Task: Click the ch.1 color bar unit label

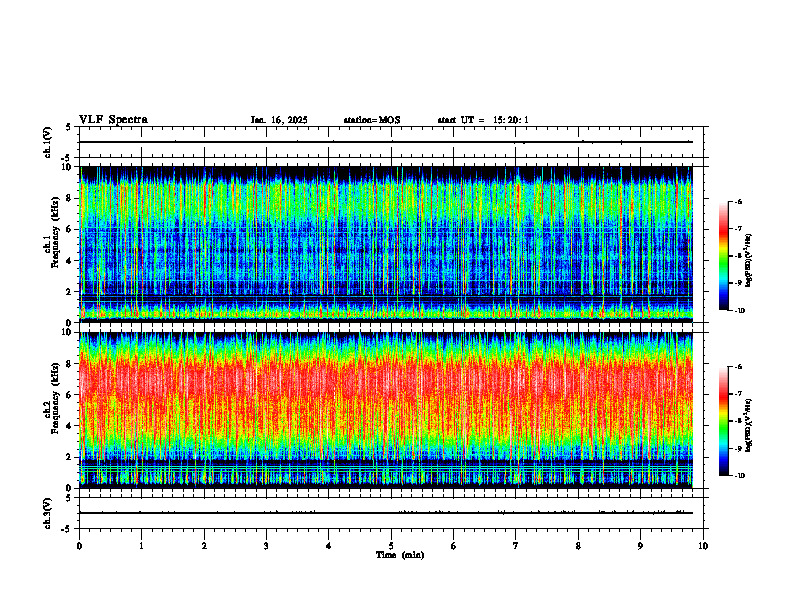Action: [x=749, y=261]
